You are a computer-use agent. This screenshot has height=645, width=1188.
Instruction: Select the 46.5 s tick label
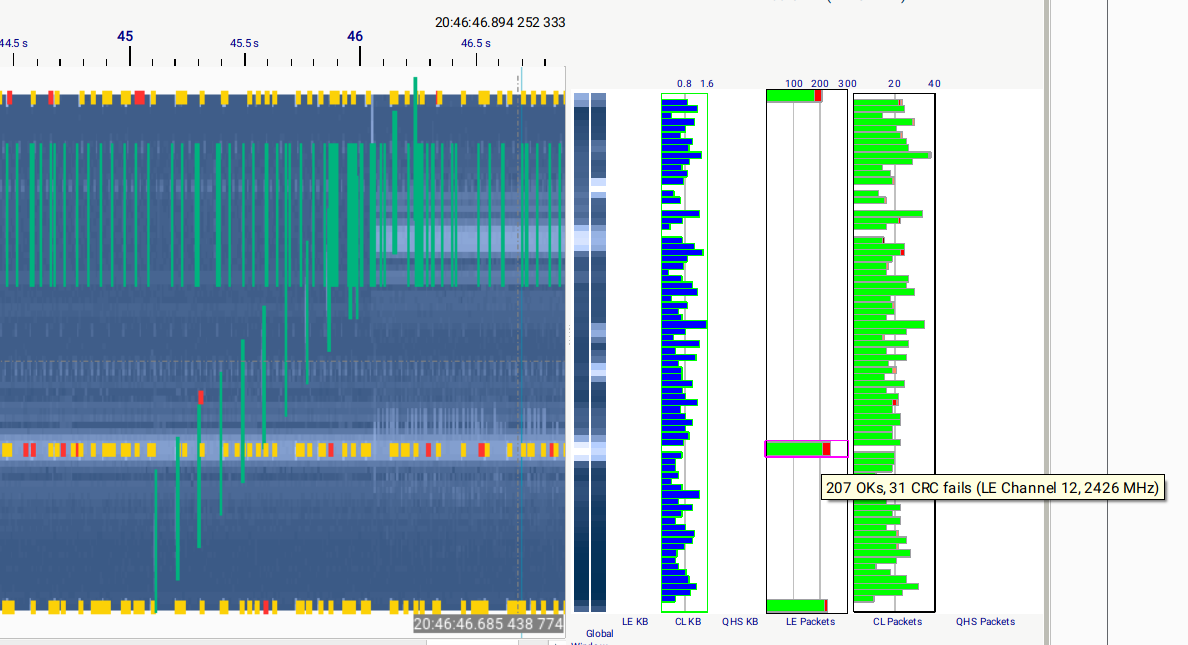pos(476,43)
